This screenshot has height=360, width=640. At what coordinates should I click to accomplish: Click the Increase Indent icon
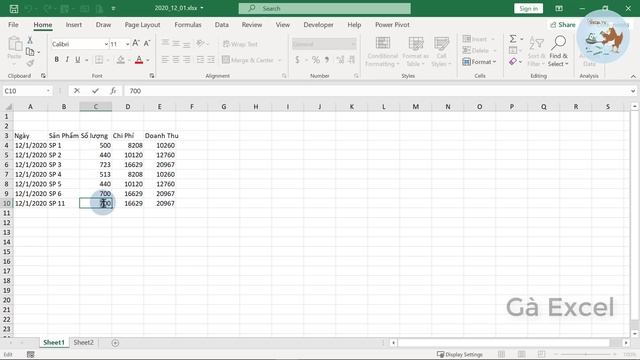pos(211,60)
